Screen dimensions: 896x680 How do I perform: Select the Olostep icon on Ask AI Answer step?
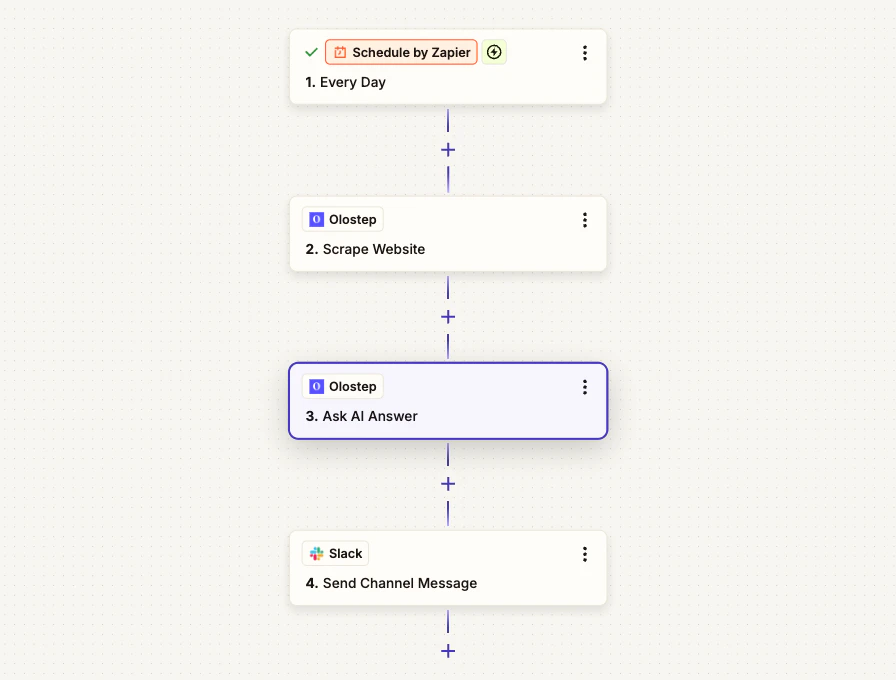(316, 386)
